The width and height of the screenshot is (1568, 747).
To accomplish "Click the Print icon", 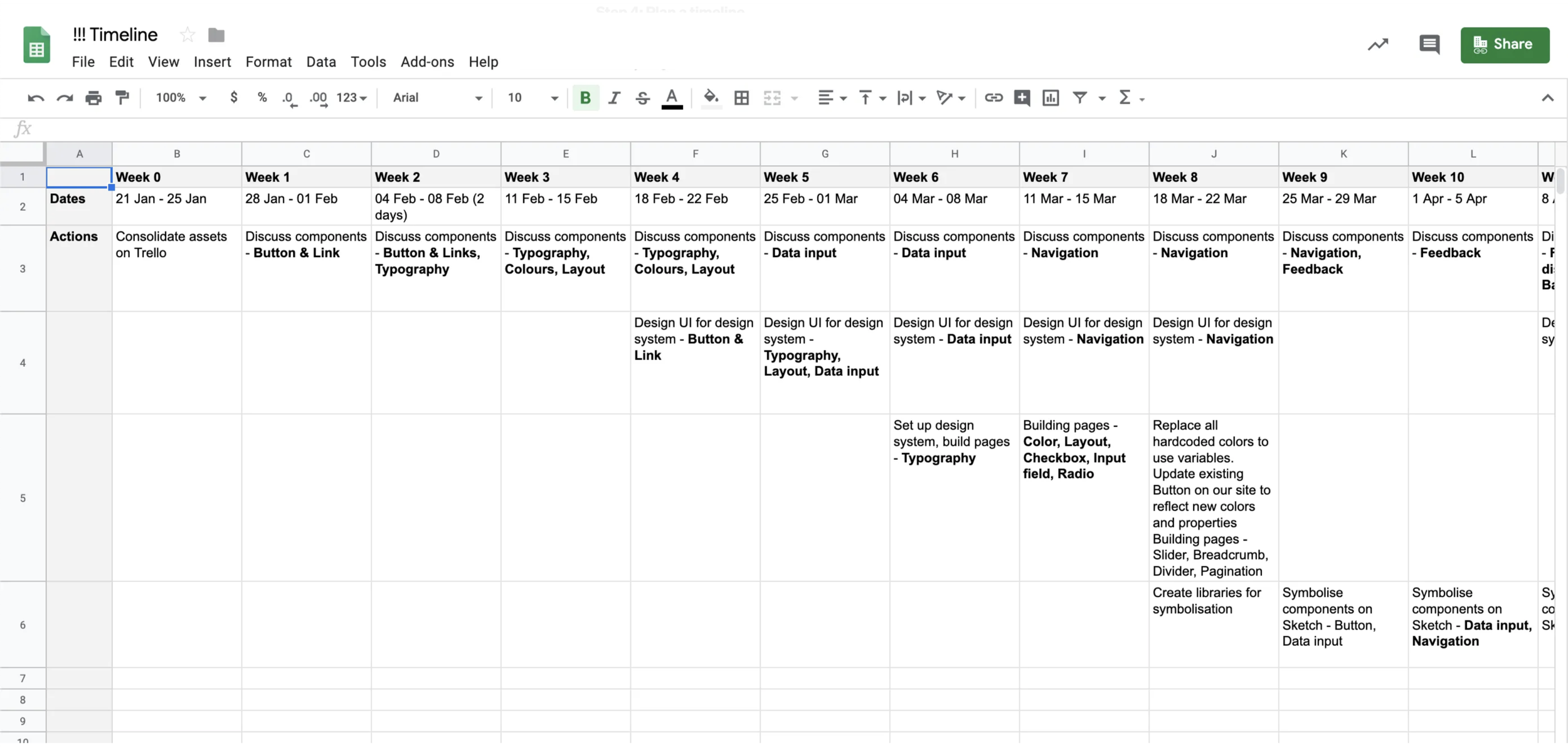I will pyautogui.click(x=93, y=98).
